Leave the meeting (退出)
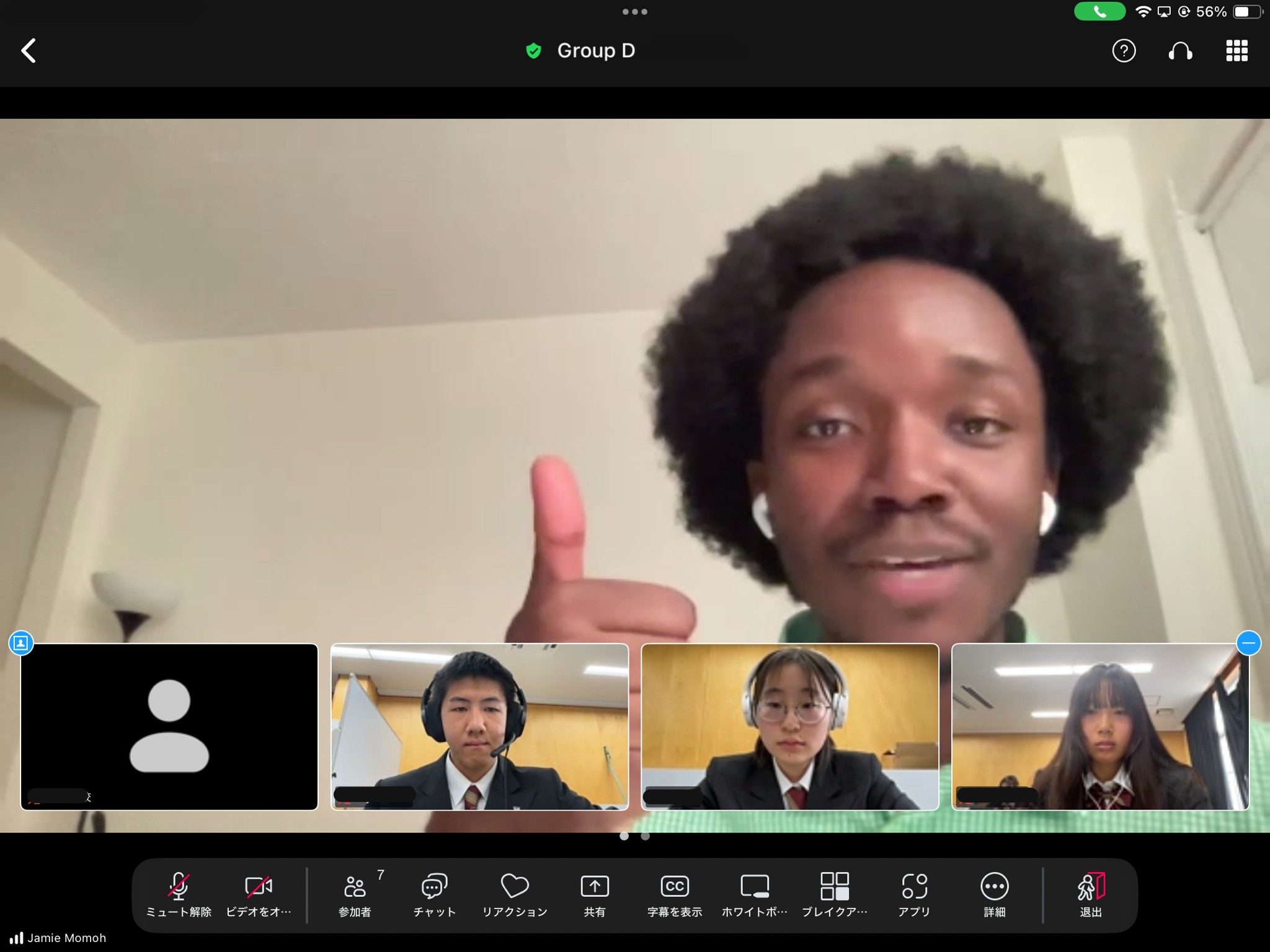The image size is (1270, 952). [1091, 894]
